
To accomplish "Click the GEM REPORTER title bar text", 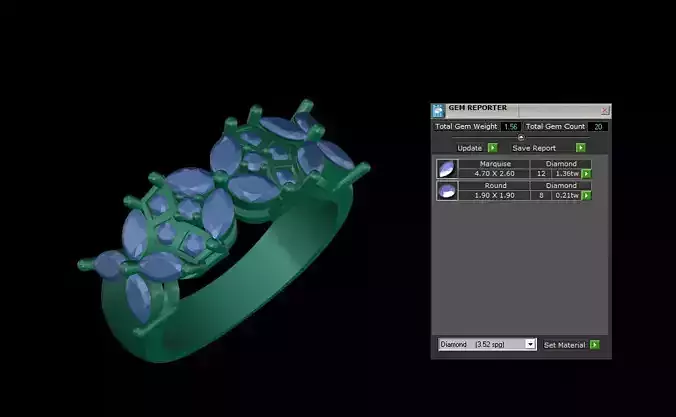I will coord(478,108).
